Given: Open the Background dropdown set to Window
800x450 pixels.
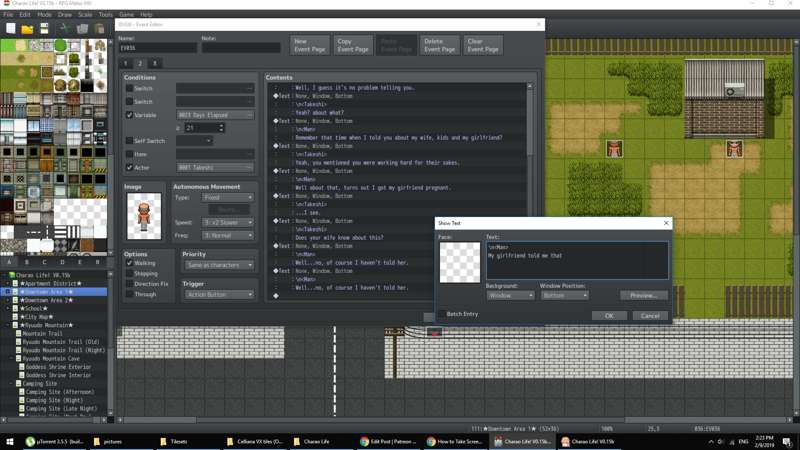Looking at the screenshot, I should [510, 296].
